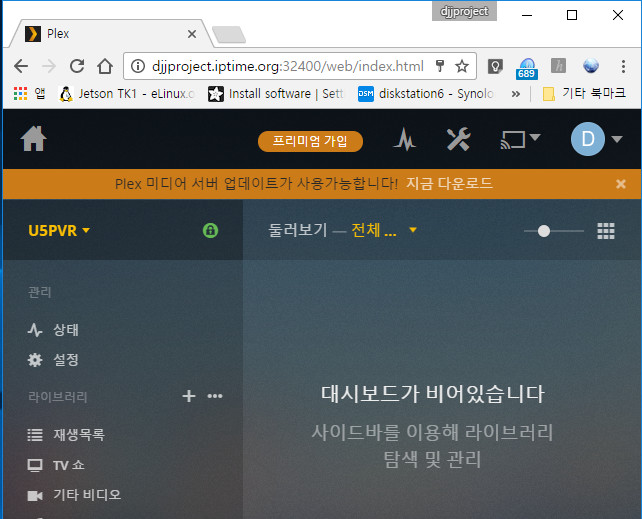642x519 pixels.
Task: Dismiss the server update banner
Action: (621, 184)
